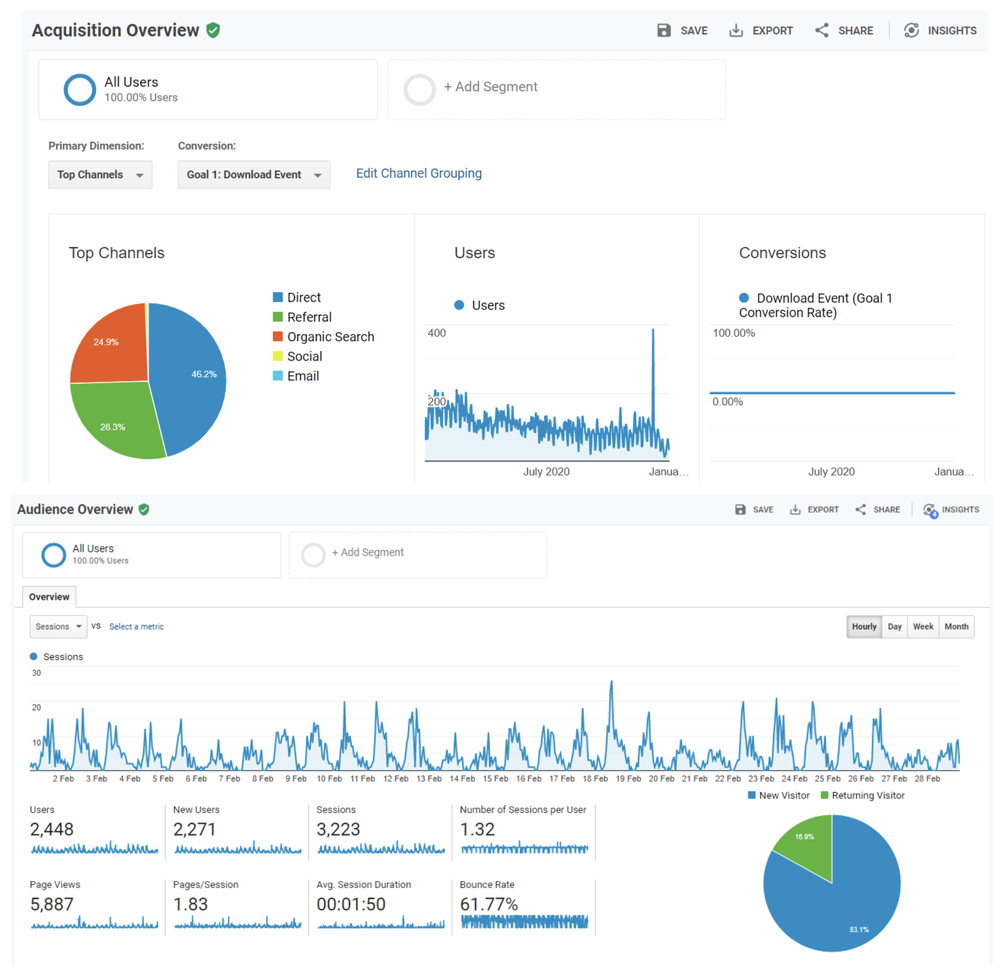Viewport: 1000px width, 970px height.
Task: Click the Direct blue legend swatch
Action: pos(277,297)
